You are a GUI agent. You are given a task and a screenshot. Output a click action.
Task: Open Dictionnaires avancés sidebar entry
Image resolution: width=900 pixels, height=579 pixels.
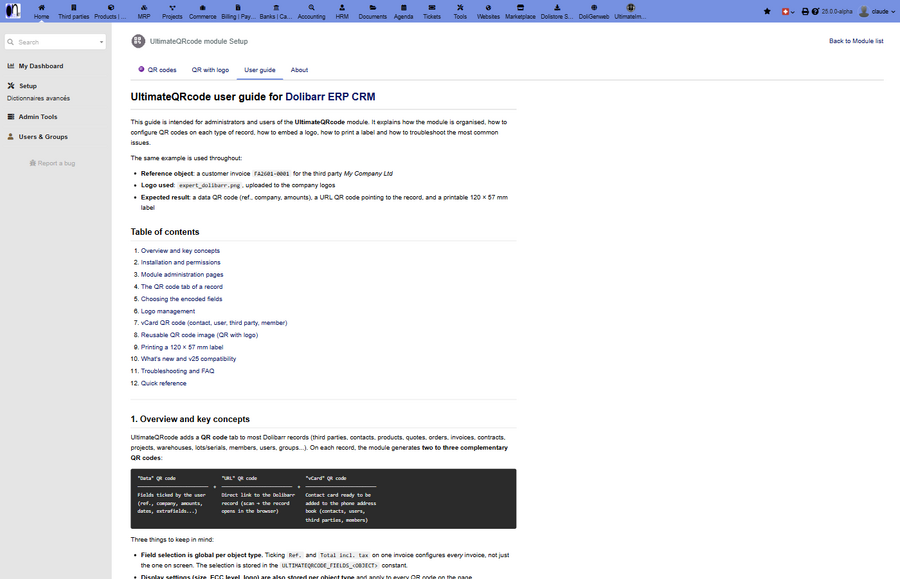point(38,98)
